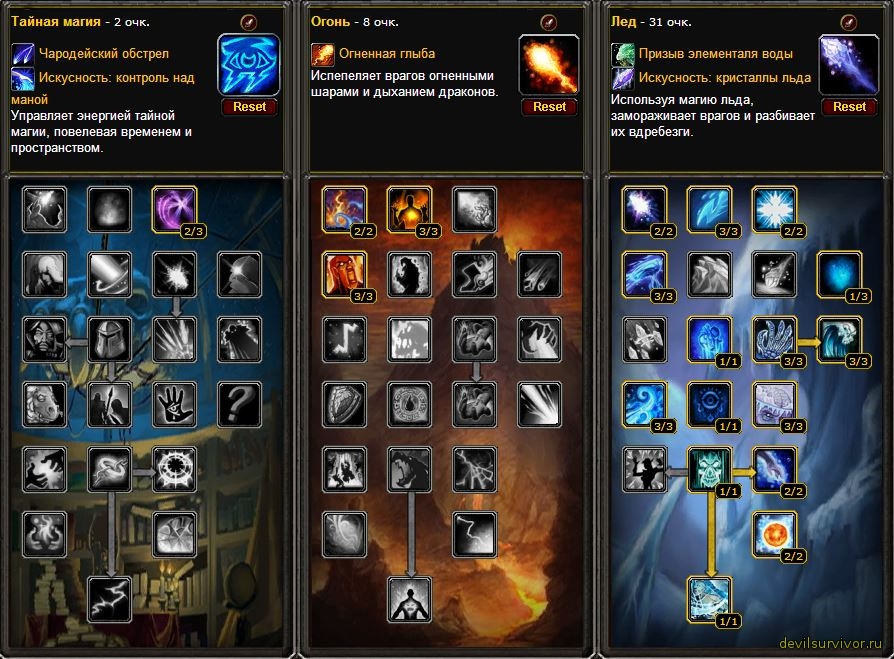Select the bottom frost talent with 1/1
Screen dimensions: 894x659
(709, 599)
